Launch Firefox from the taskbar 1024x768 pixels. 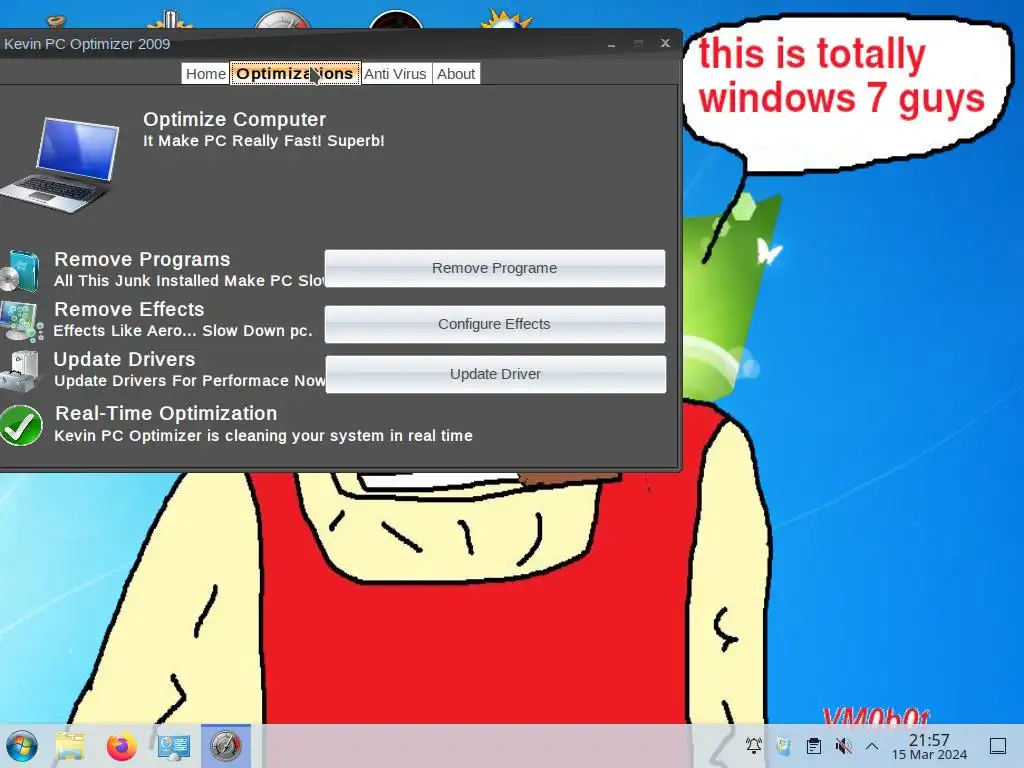click(121, 746)
